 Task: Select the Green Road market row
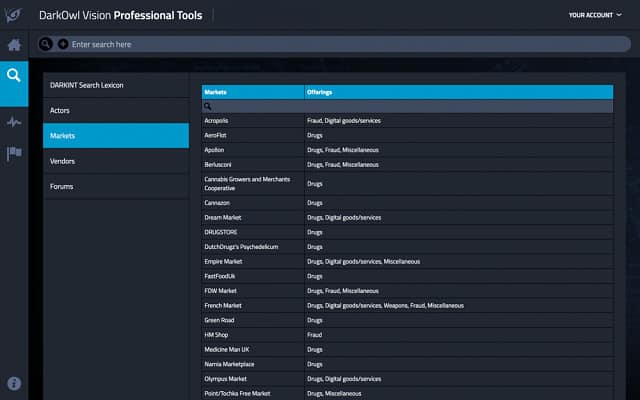[x=407, y=320]
